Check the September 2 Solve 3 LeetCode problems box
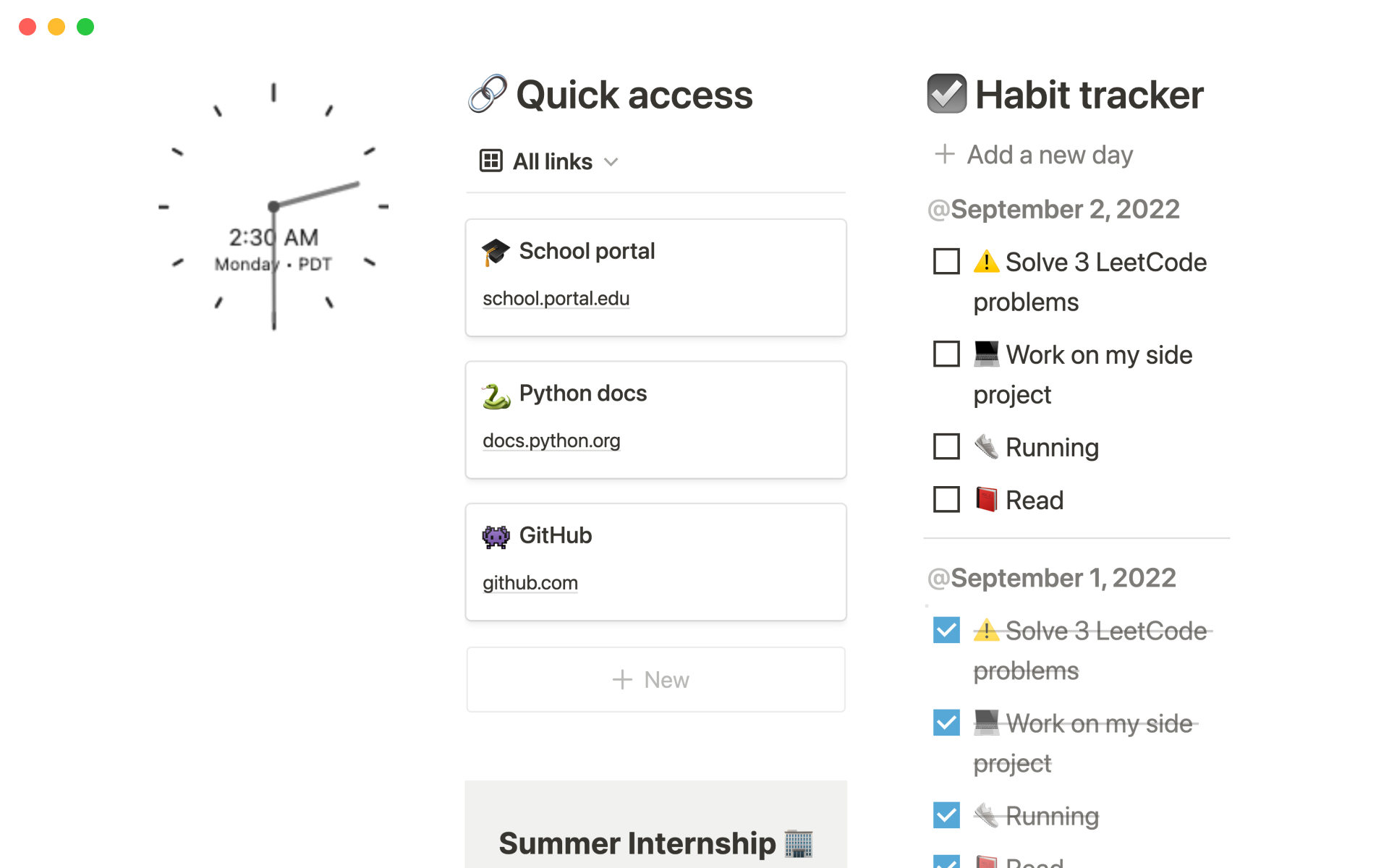This screenshot has height=868, width=1389. [946, 261]
